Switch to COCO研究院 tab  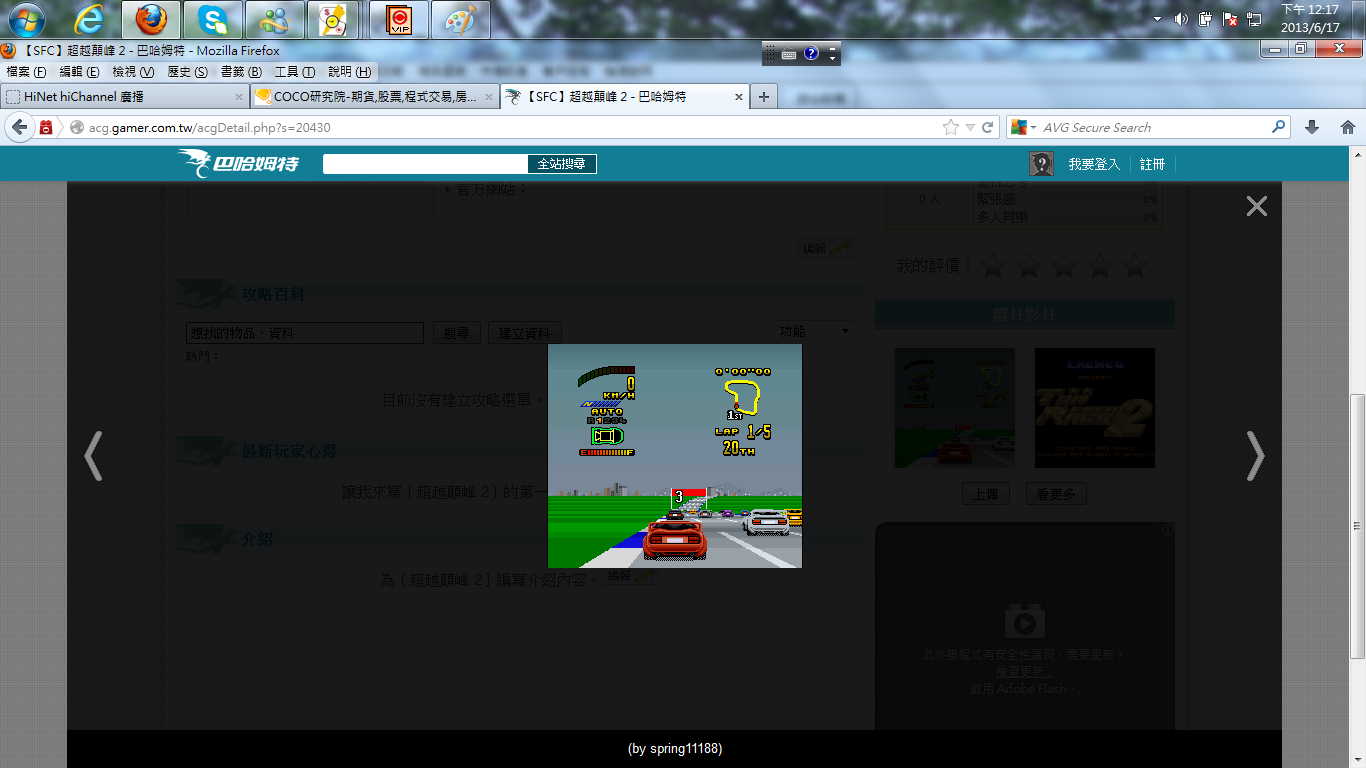[x=374, y=97]
